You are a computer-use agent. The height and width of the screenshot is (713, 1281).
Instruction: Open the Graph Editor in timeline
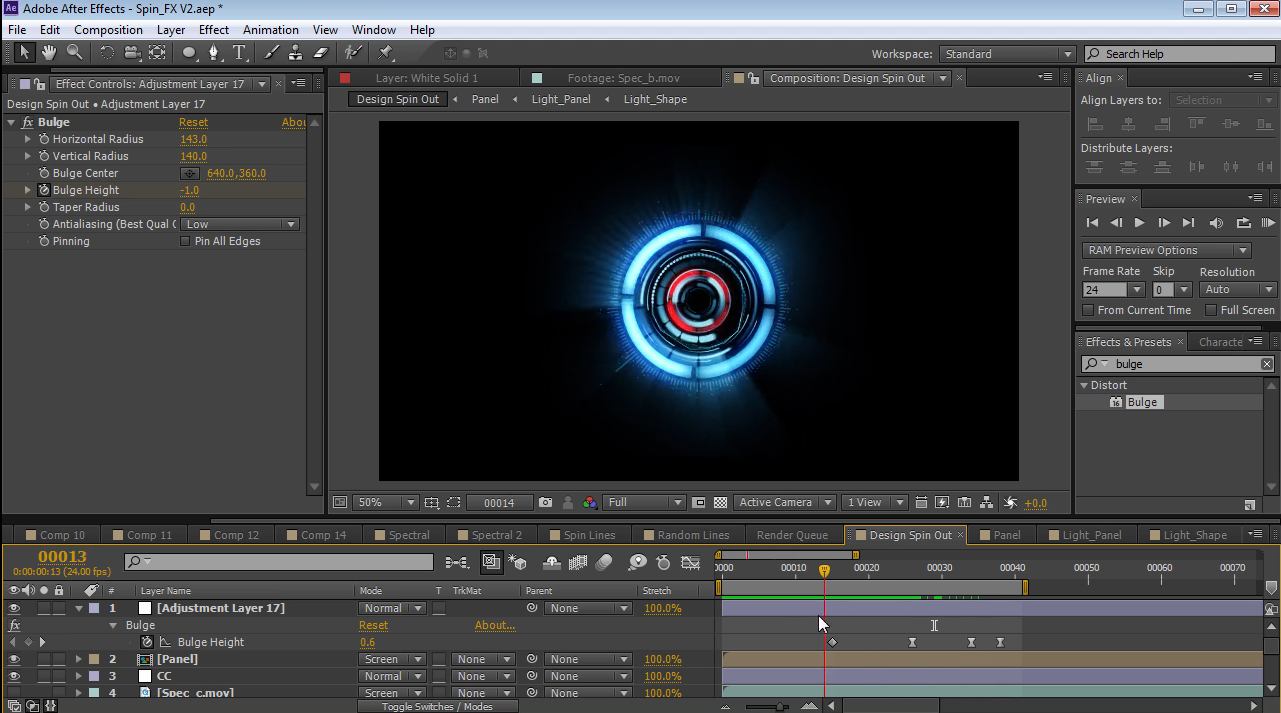tap(691, 563)
